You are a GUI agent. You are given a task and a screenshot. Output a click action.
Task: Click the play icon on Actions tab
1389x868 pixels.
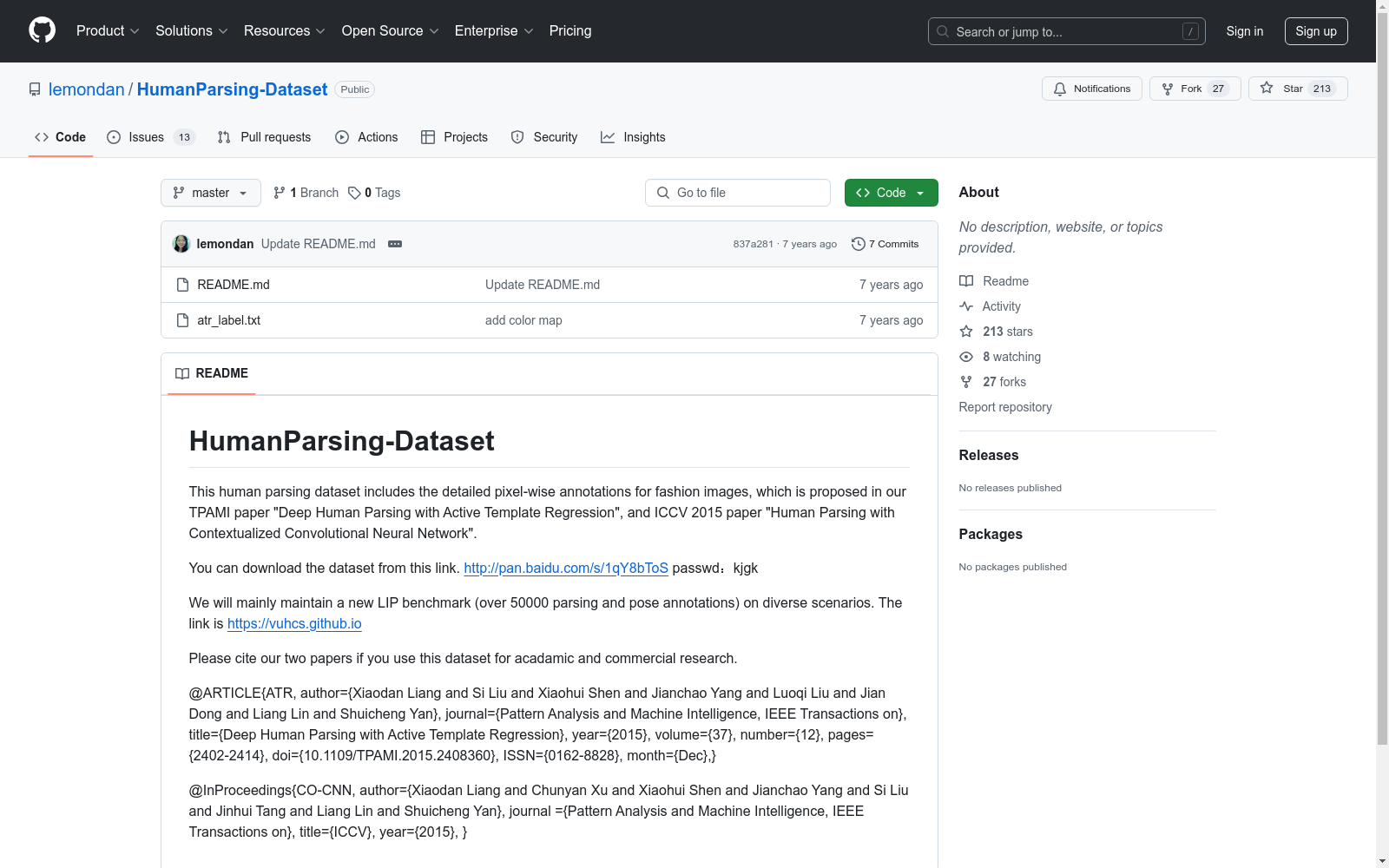click(342, 137)
